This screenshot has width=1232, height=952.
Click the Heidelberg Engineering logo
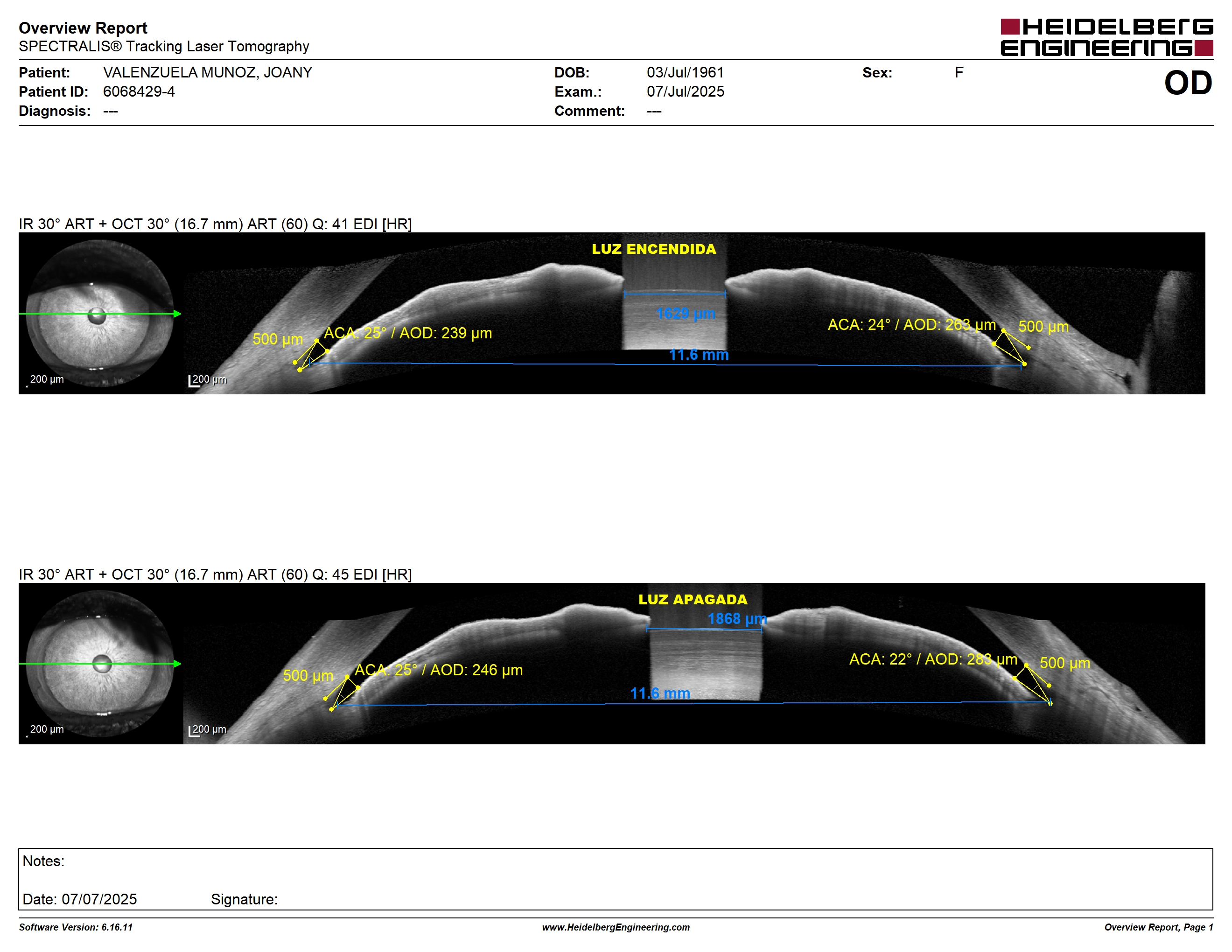pyautogui.click(x=1106, y=37)
